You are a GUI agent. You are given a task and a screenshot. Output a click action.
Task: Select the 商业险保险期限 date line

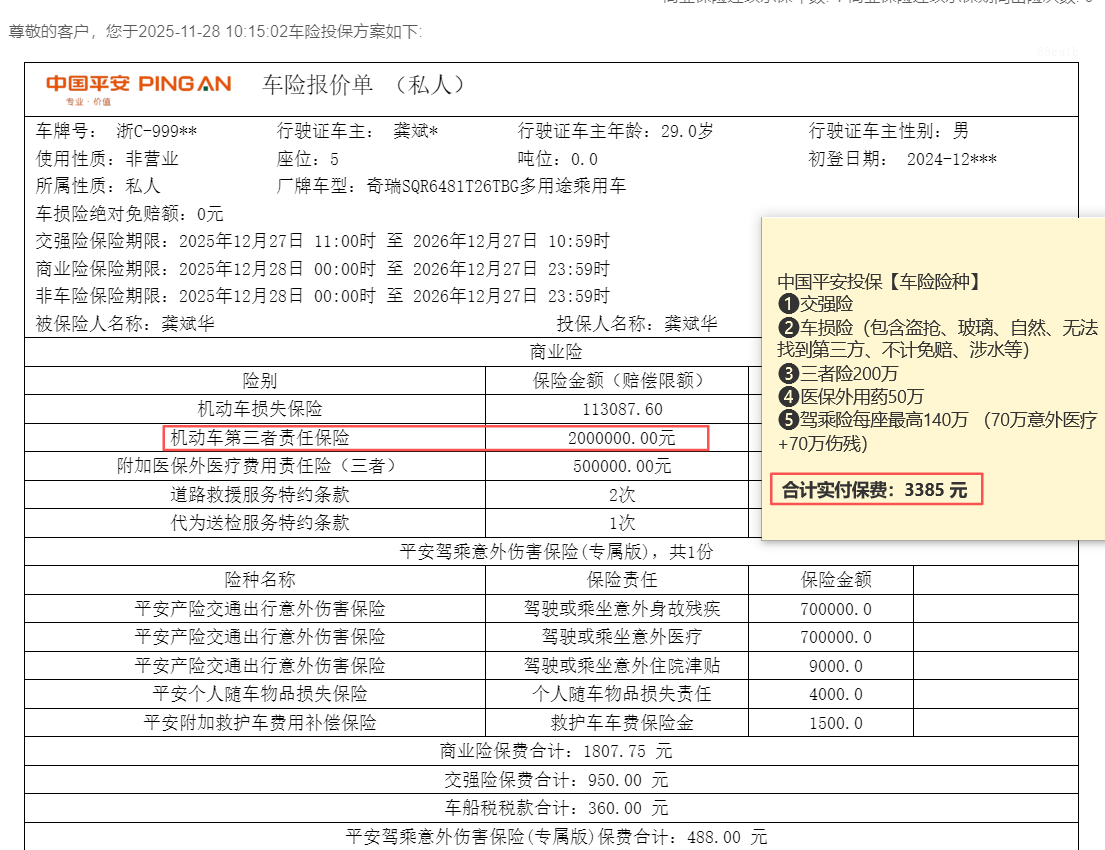tap(323, 269)
